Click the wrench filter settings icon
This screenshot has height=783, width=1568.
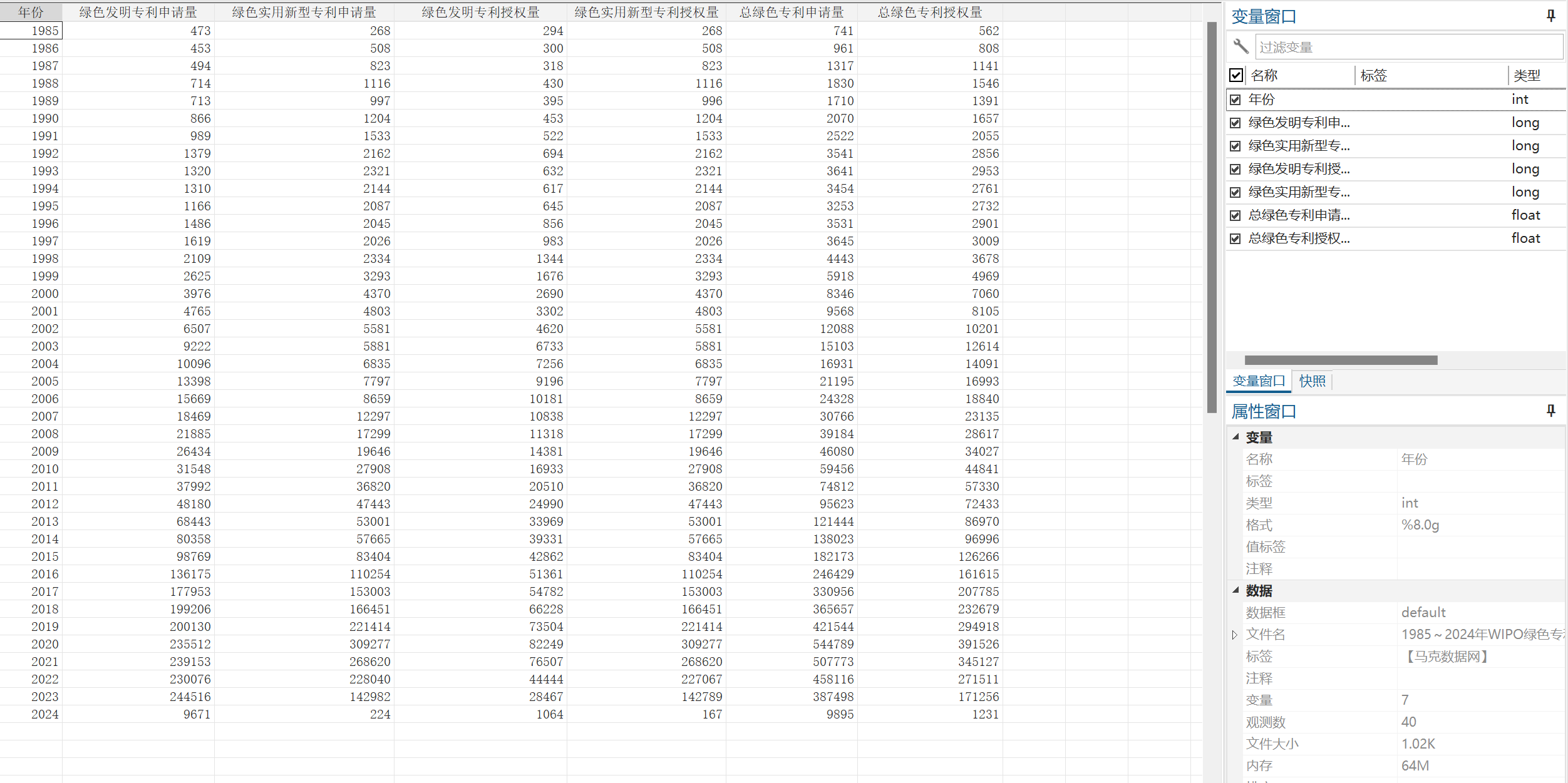point(1240,46)
